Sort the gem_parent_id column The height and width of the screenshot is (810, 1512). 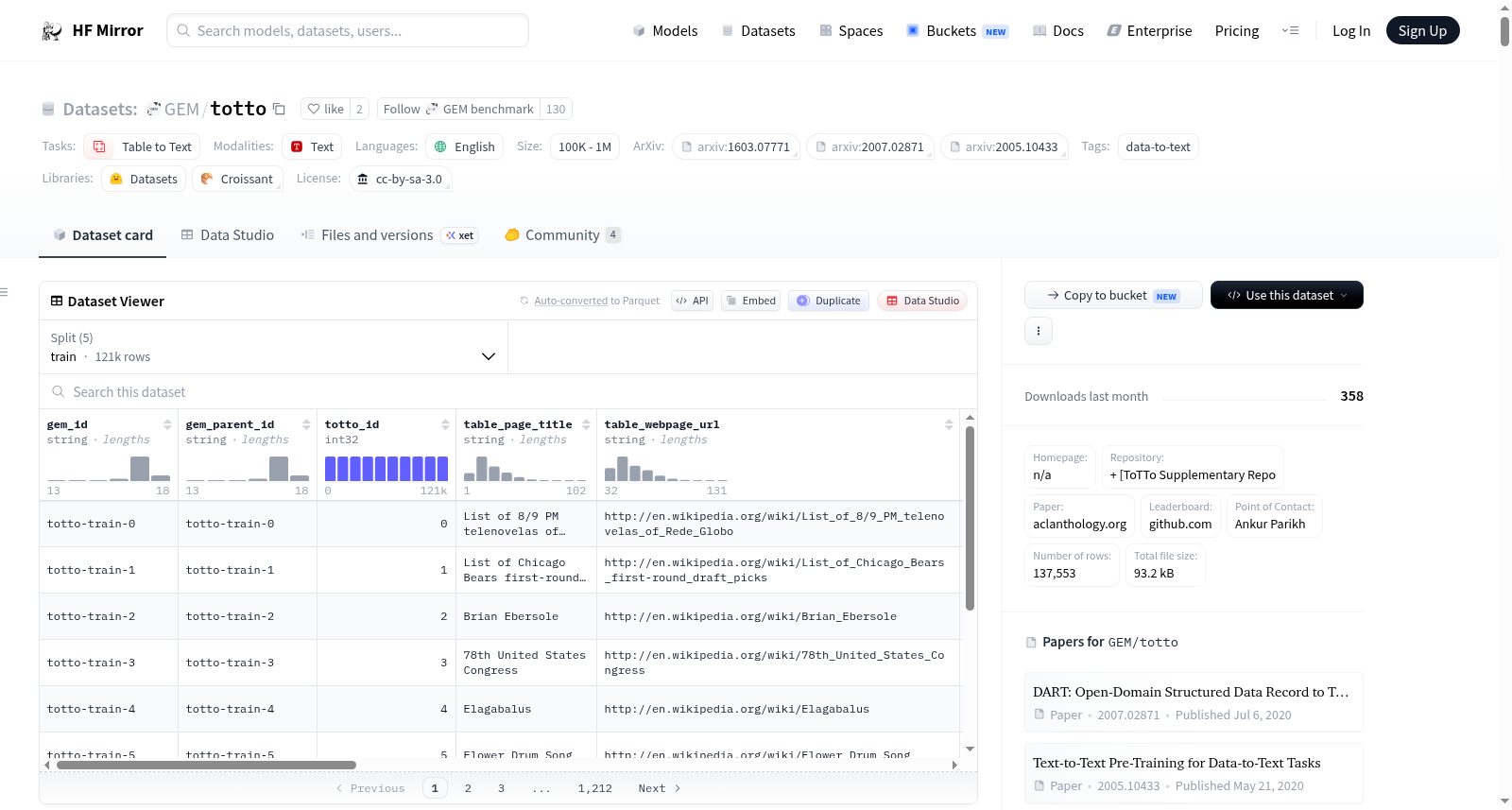306,424
